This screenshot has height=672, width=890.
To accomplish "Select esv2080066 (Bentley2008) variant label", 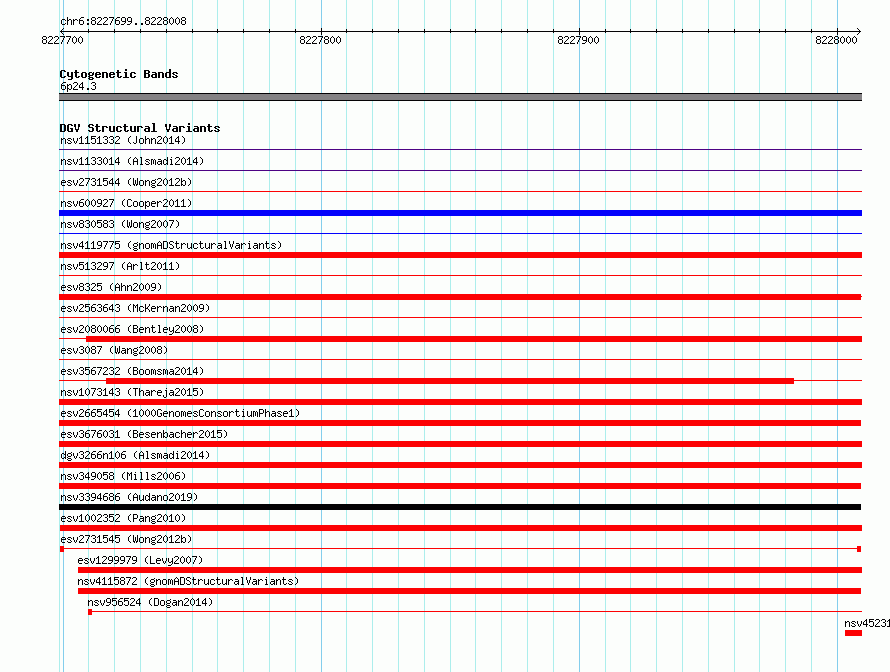I will click(x=132, y=329).
